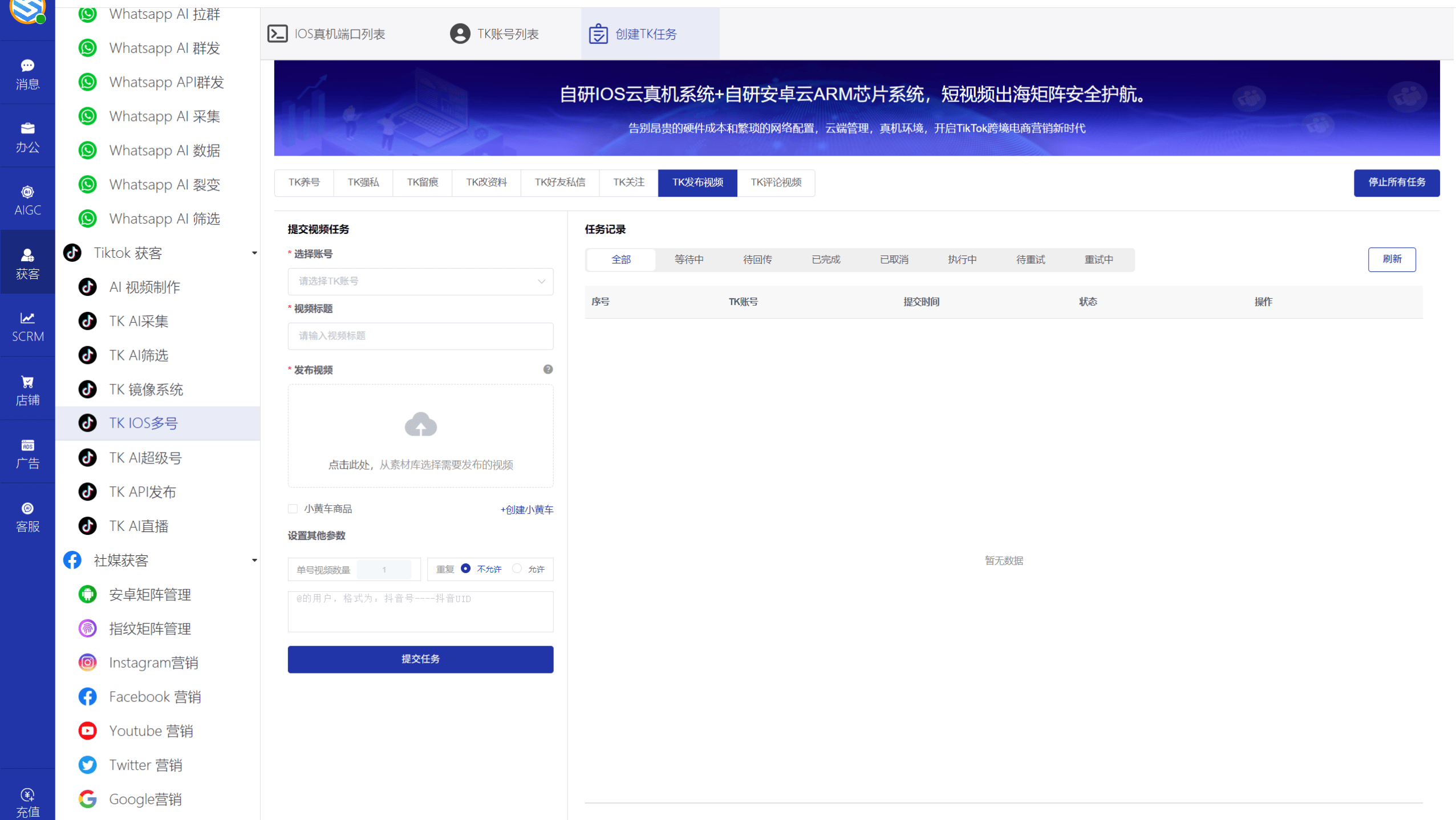1456x820 pixels.
Task: Click the 客服 icon in sidebar
Action: pos(27,509)
